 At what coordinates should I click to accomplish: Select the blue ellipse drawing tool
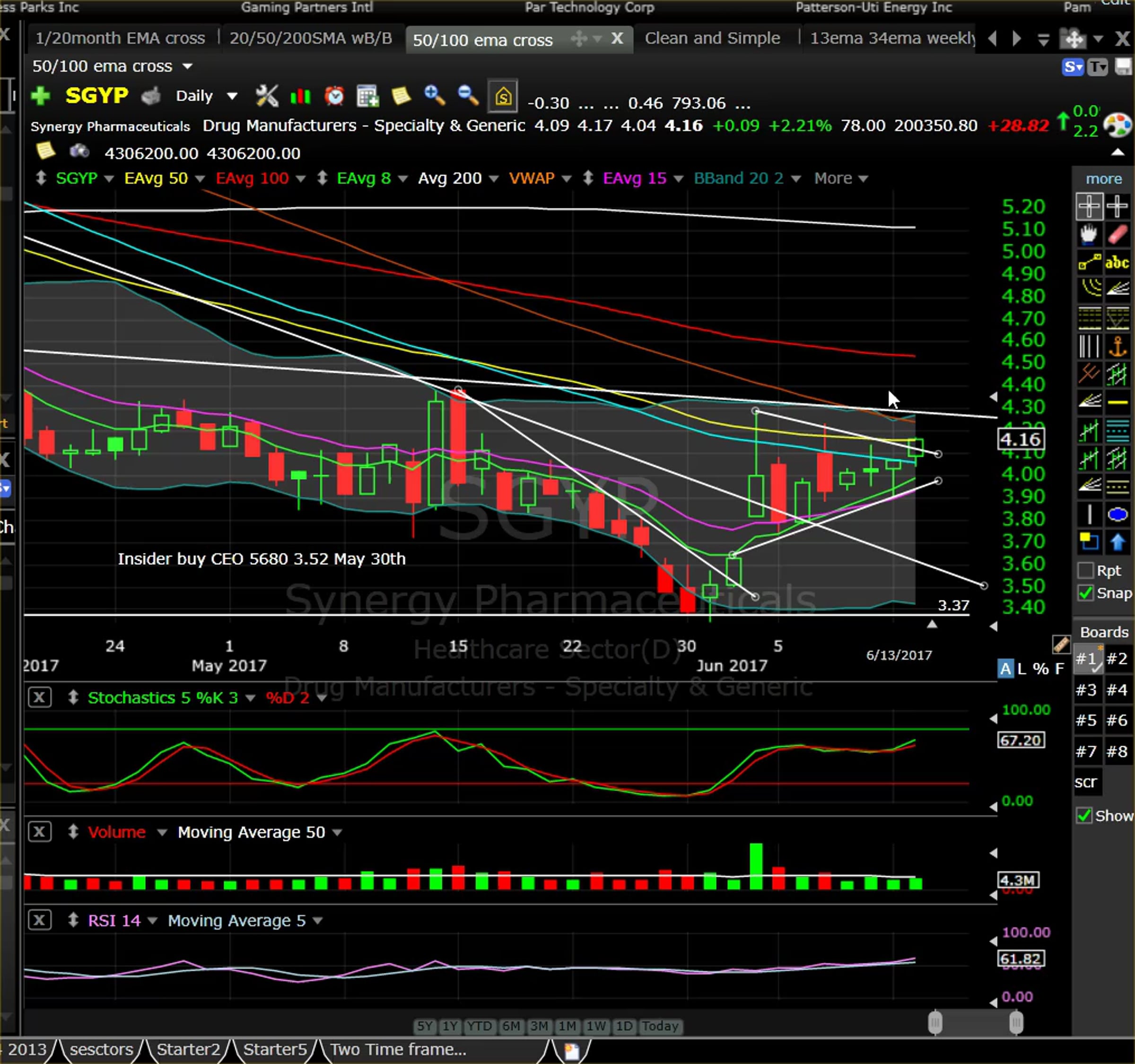tap(1118, 515)
